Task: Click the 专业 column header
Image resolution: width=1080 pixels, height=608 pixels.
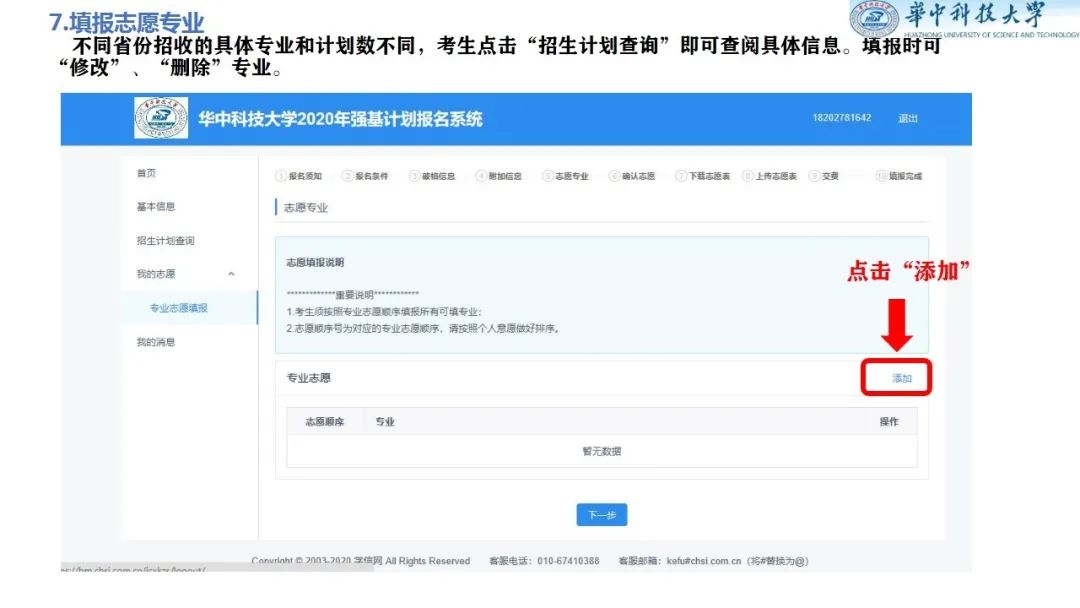Action: click(x=385, y=421)
